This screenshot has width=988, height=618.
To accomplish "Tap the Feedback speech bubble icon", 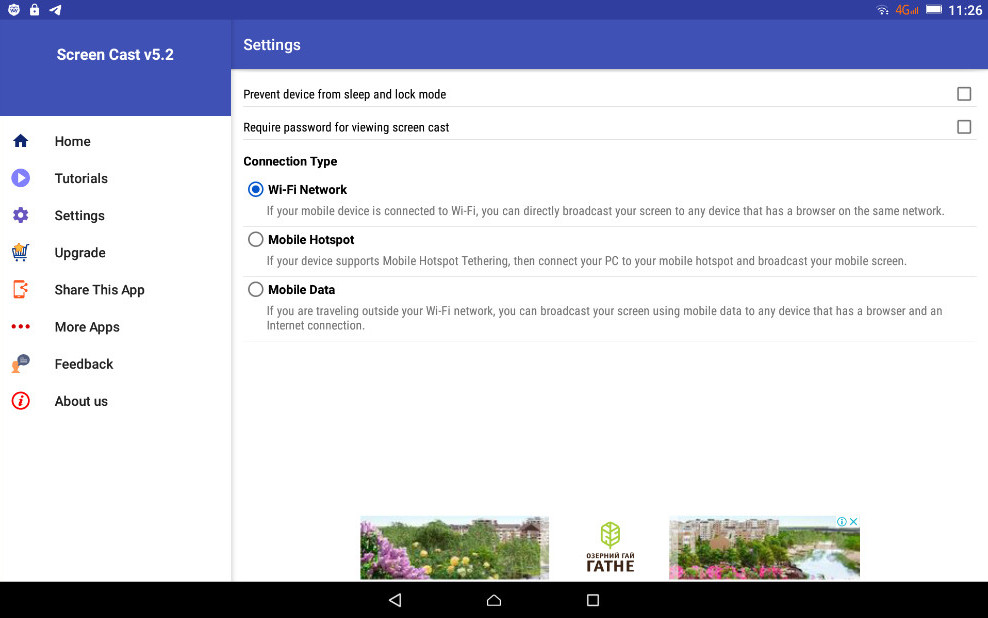I will pos(20,363).
